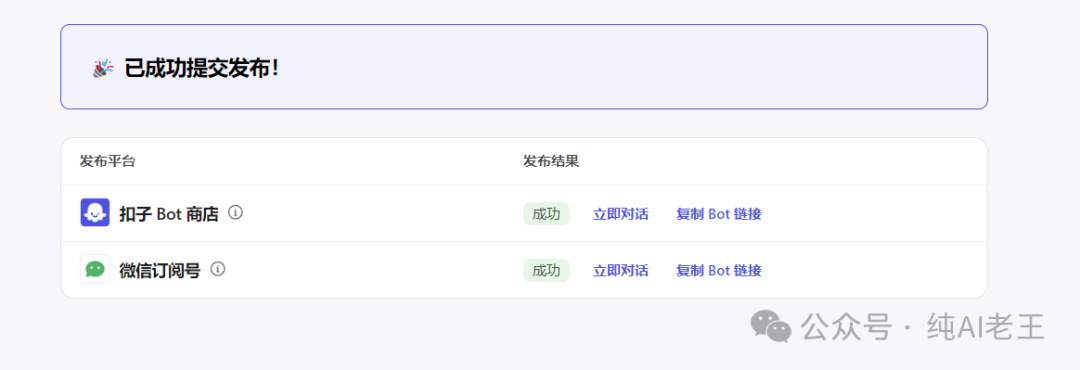
Task: Click the 扣子 Bot 商店 logo icon
Action: [x=95, y=213]
